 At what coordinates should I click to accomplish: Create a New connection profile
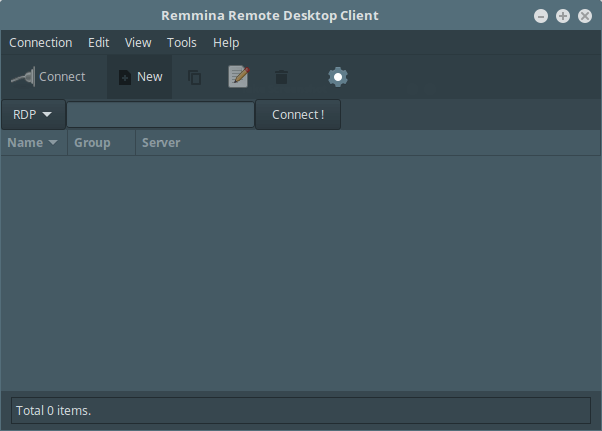pos(140,77)
